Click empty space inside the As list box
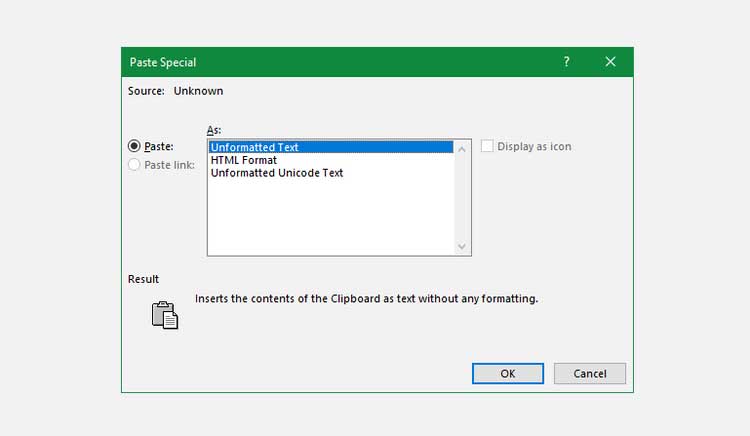This screenshot has height=436, width=750. (330, 215)
